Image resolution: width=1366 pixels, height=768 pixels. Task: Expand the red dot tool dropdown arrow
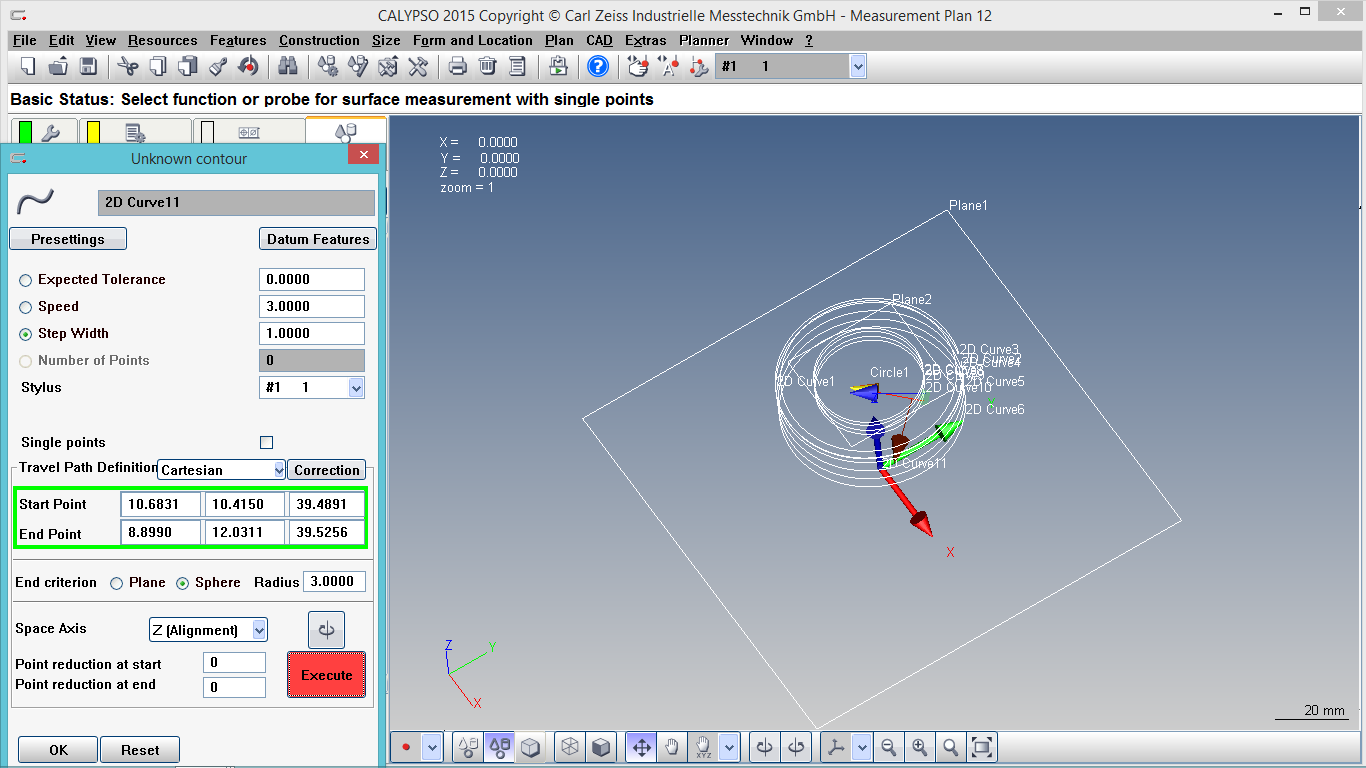click(x=432, y=747)
